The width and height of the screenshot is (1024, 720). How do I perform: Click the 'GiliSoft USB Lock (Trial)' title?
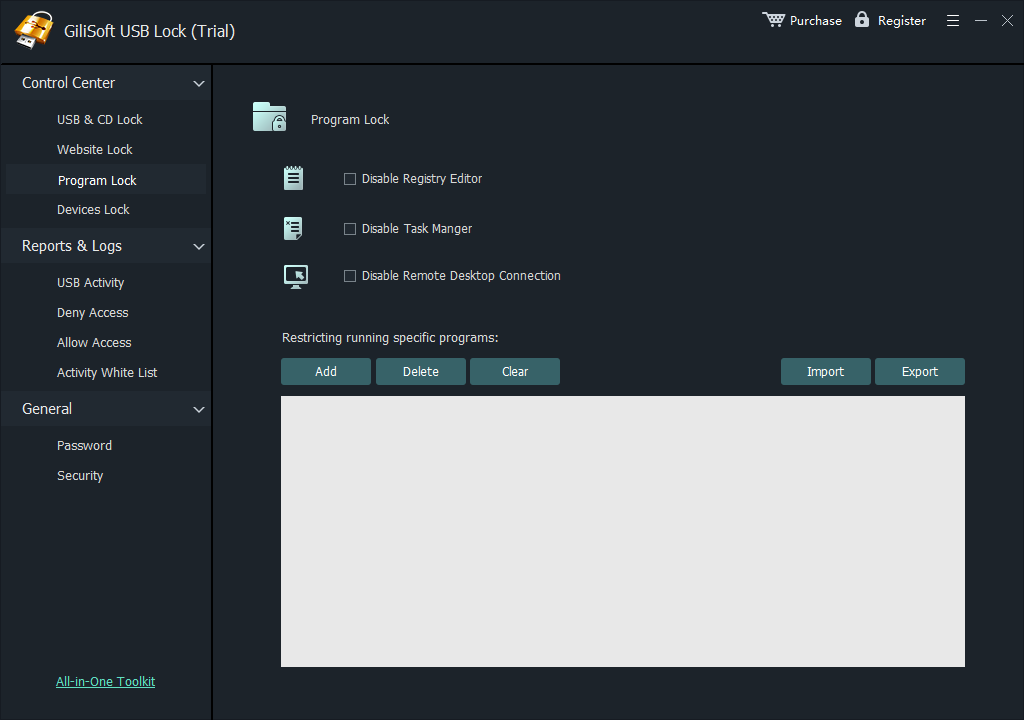tap(150, 31)
